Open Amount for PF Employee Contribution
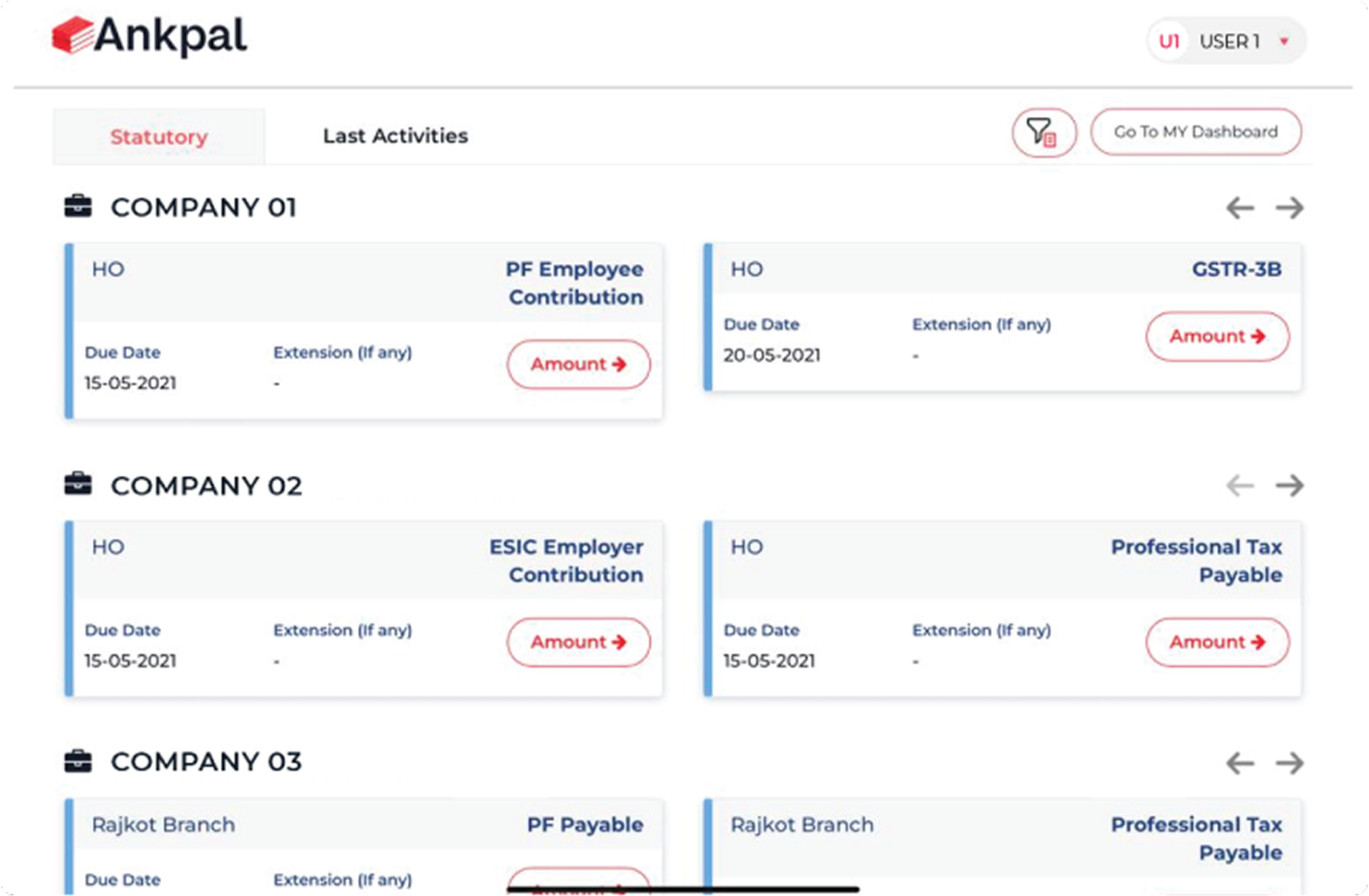The width and height of the screenshot is (1369, 896). click(x=578, y=364)
